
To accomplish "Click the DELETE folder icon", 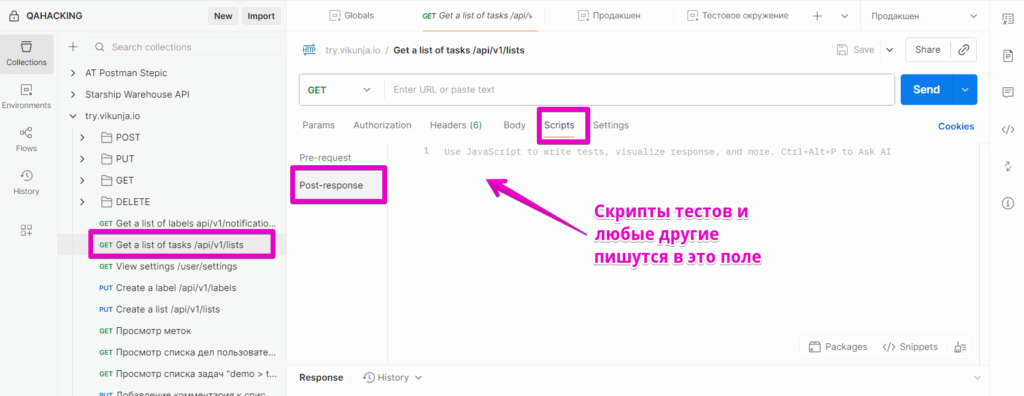I will (x=106, y=201).
